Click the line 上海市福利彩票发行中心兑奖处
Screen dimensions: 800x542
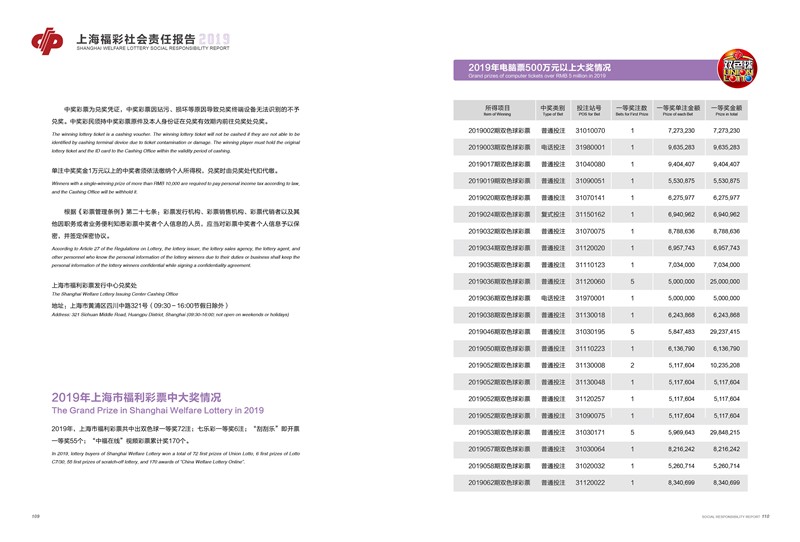(x=94, y=285)
